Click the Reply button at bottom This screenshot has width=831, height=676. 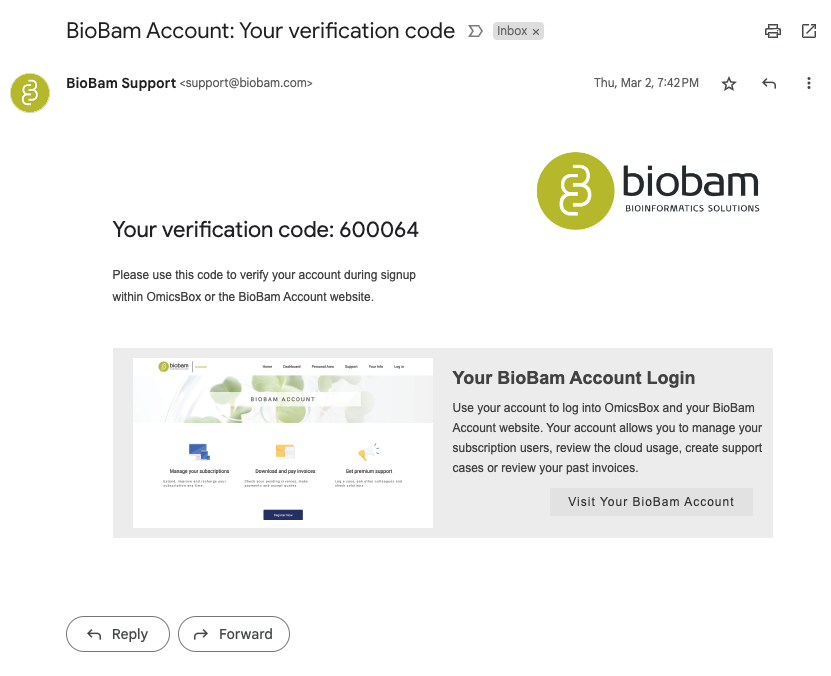click(x=118, y=634)
